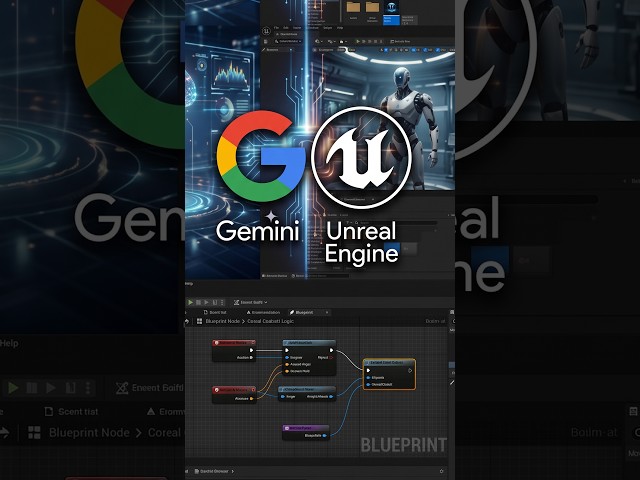Select the lower red event node header
Screen dimensions: 640x480
click(x=234, y=390)
